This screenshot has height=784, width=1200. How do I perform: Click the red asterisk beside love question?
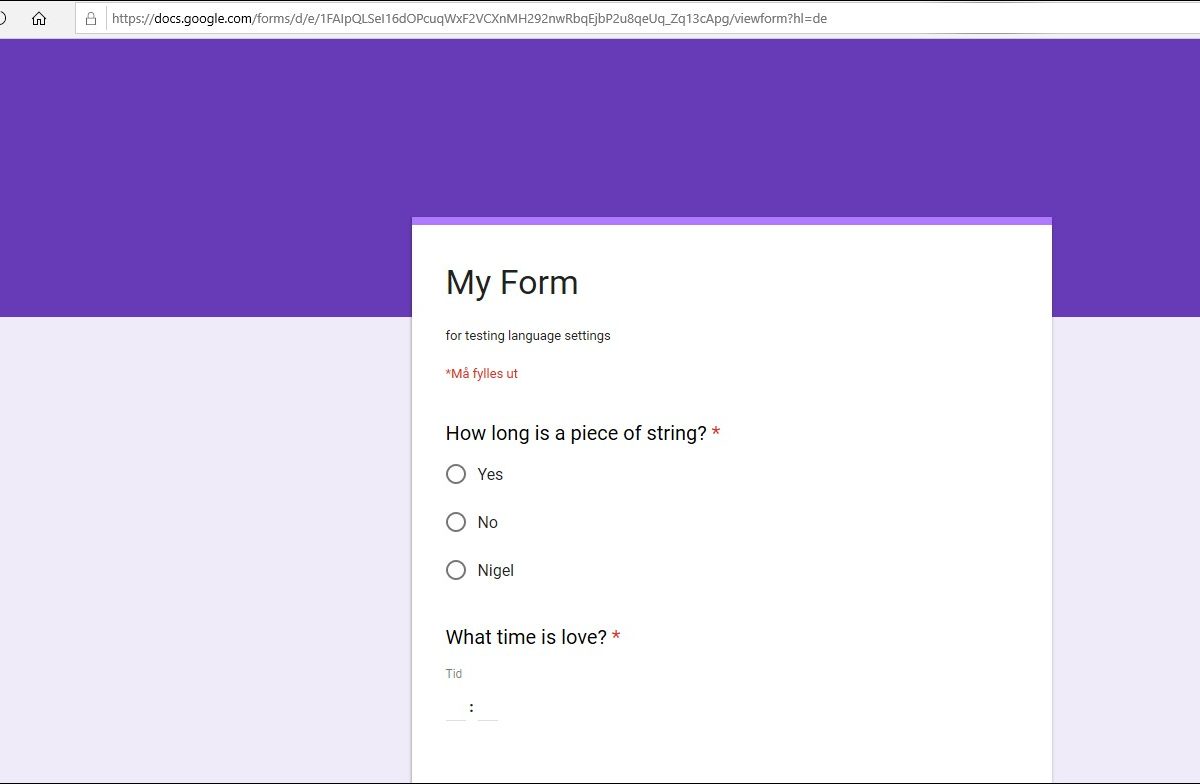tap(616, 637)
